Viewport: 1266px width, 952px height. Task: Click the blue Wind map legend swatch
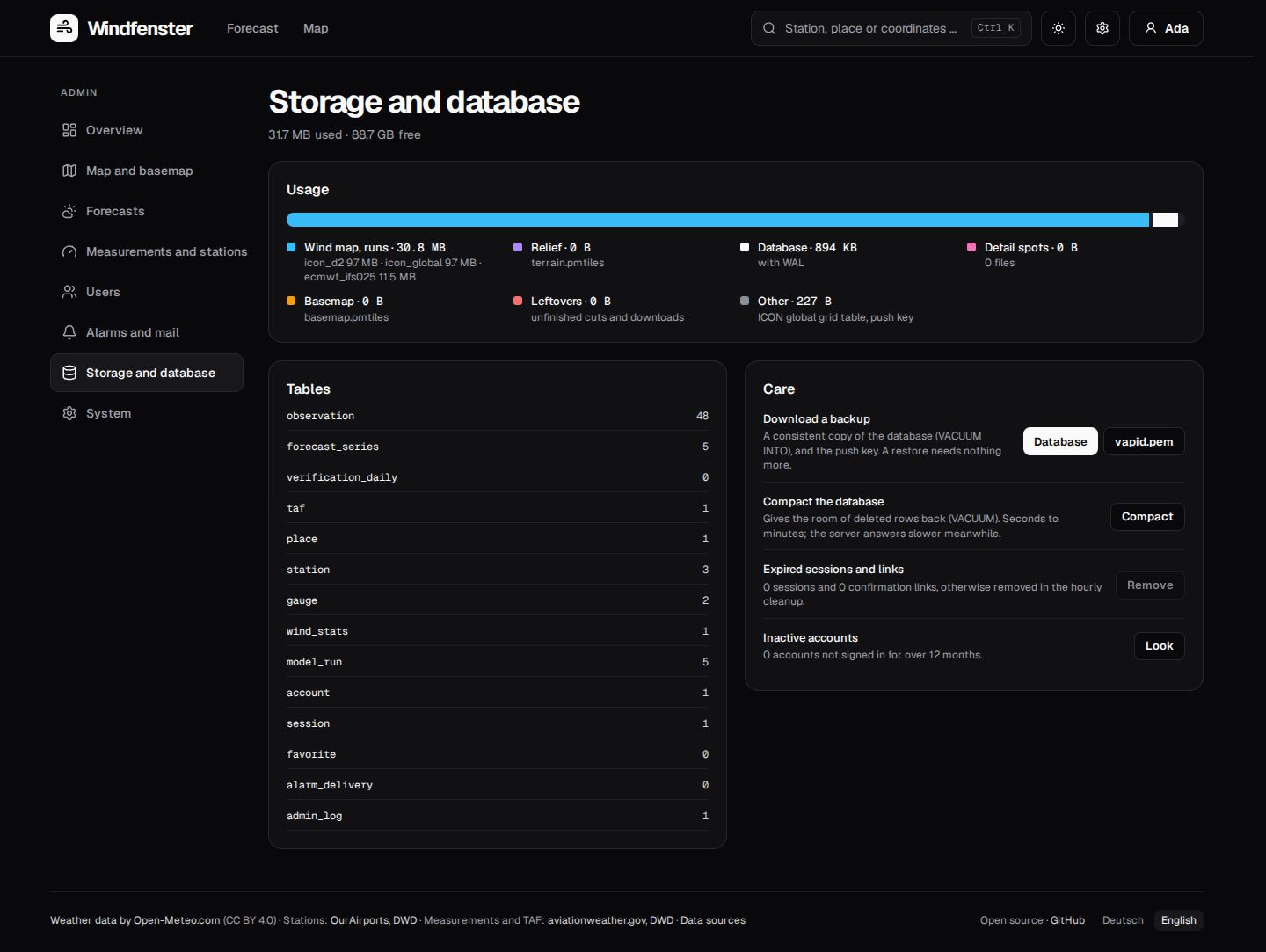tap(291, 247)
